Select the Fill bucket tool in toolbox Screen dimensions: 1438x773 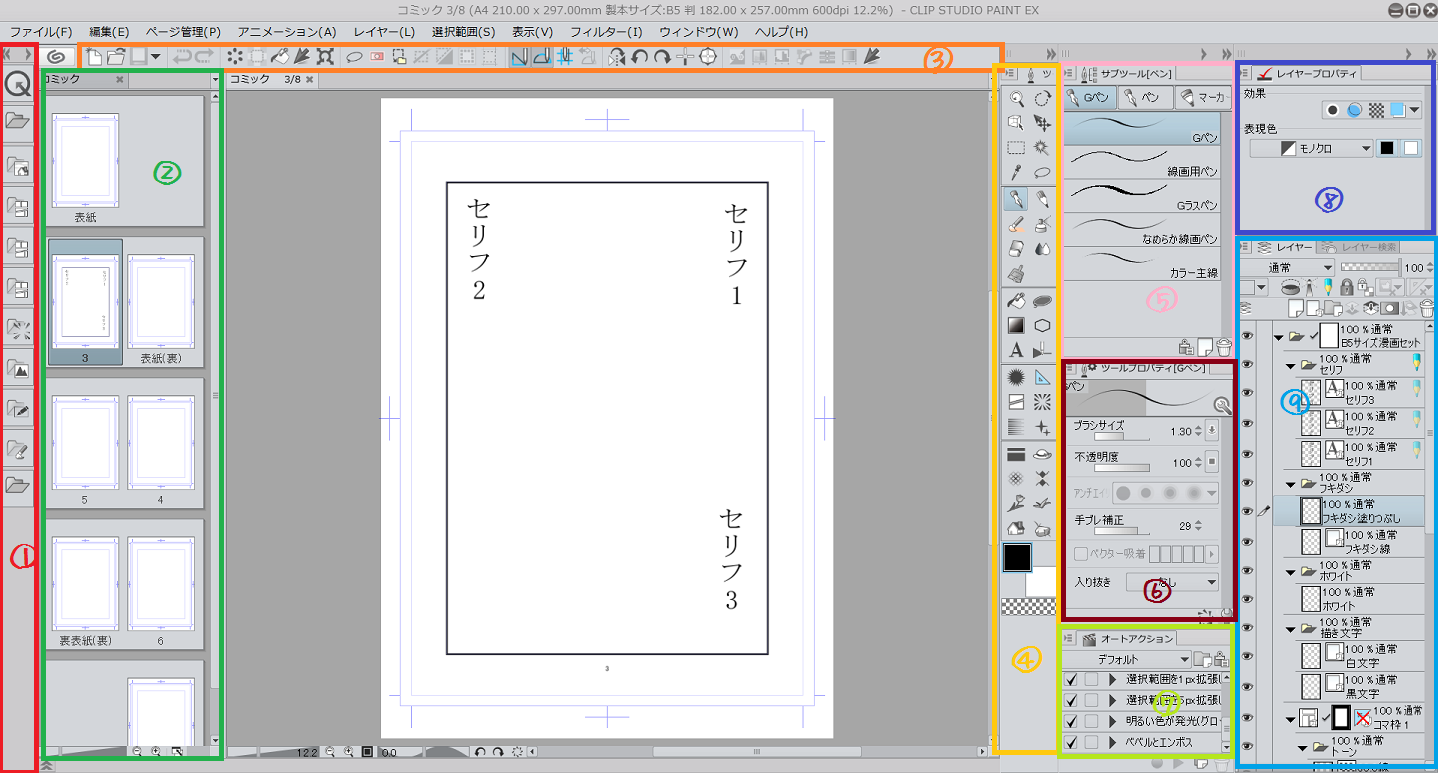click(1016, 300)
